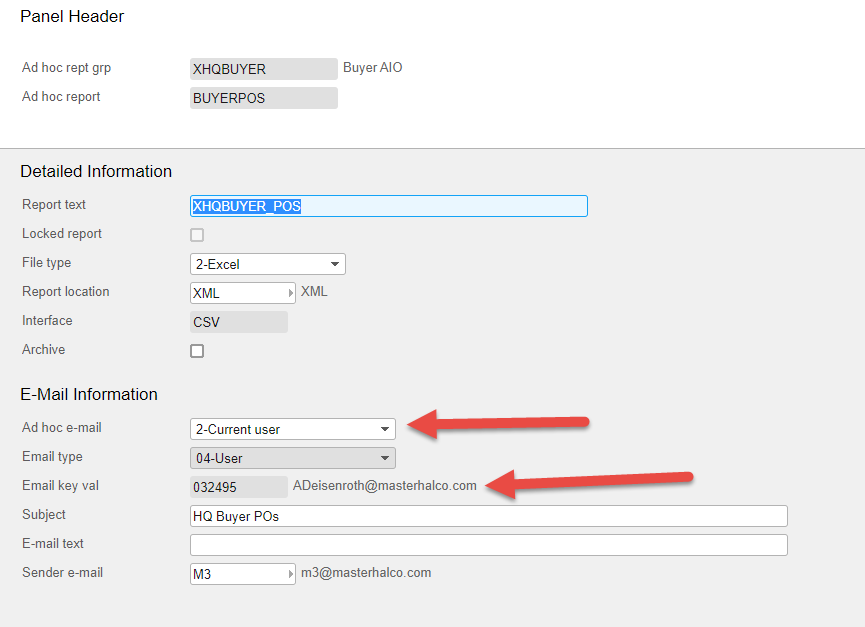The image size is (865, 627).
Task: Click the Buyer AIO description text
Action: pyautogui.click(x=372, y=67)
